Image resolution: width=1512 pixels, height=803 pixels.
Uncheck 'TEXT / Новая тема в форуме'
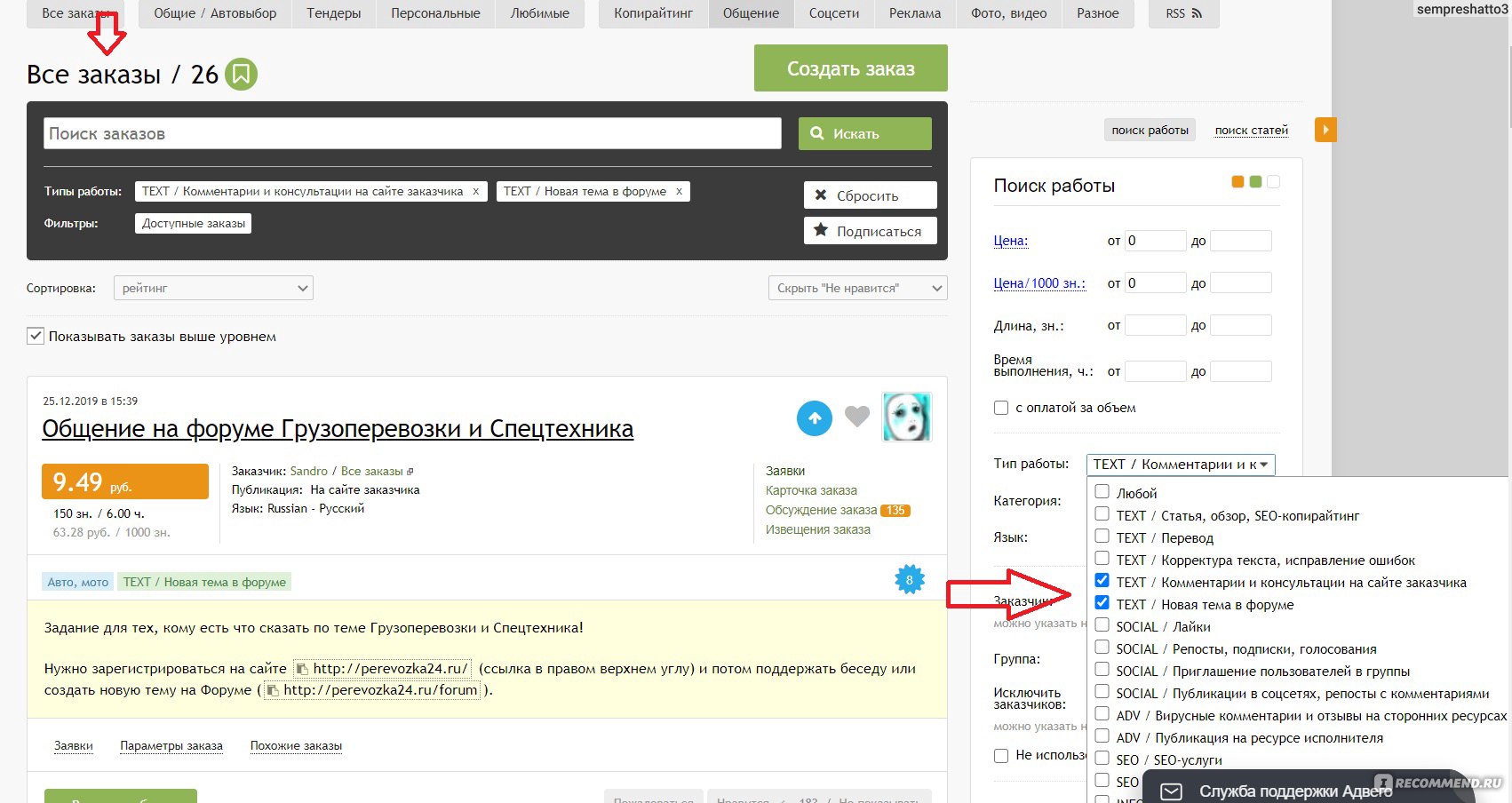1102,602
